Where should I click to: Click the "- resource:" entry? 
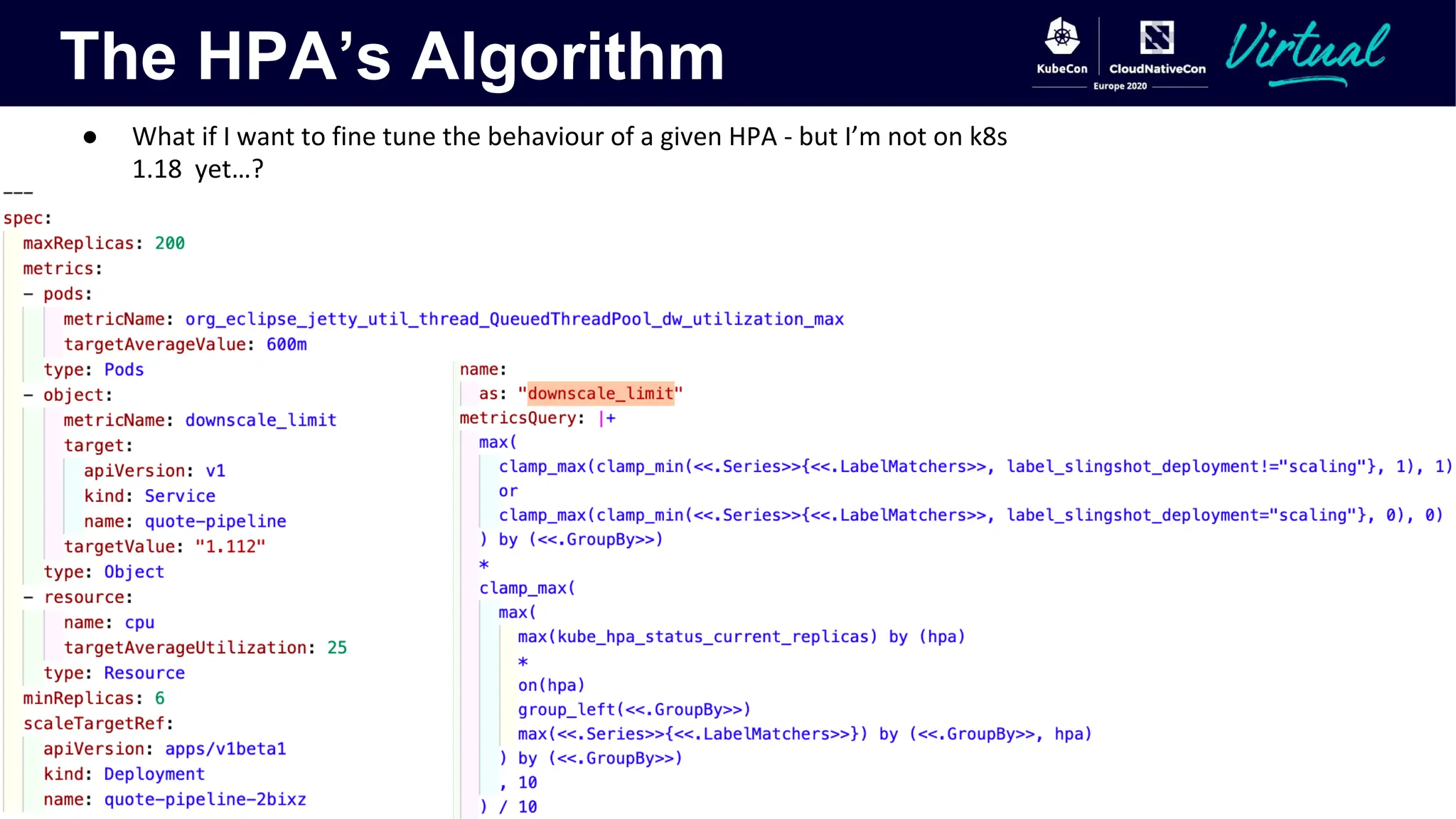pos(78,597)
